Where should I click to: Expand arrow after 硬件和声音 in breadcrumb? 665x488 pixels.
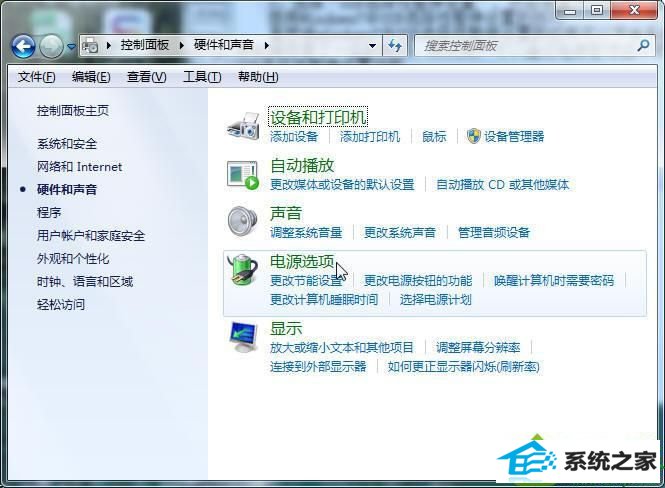click(x=267, y=45)
